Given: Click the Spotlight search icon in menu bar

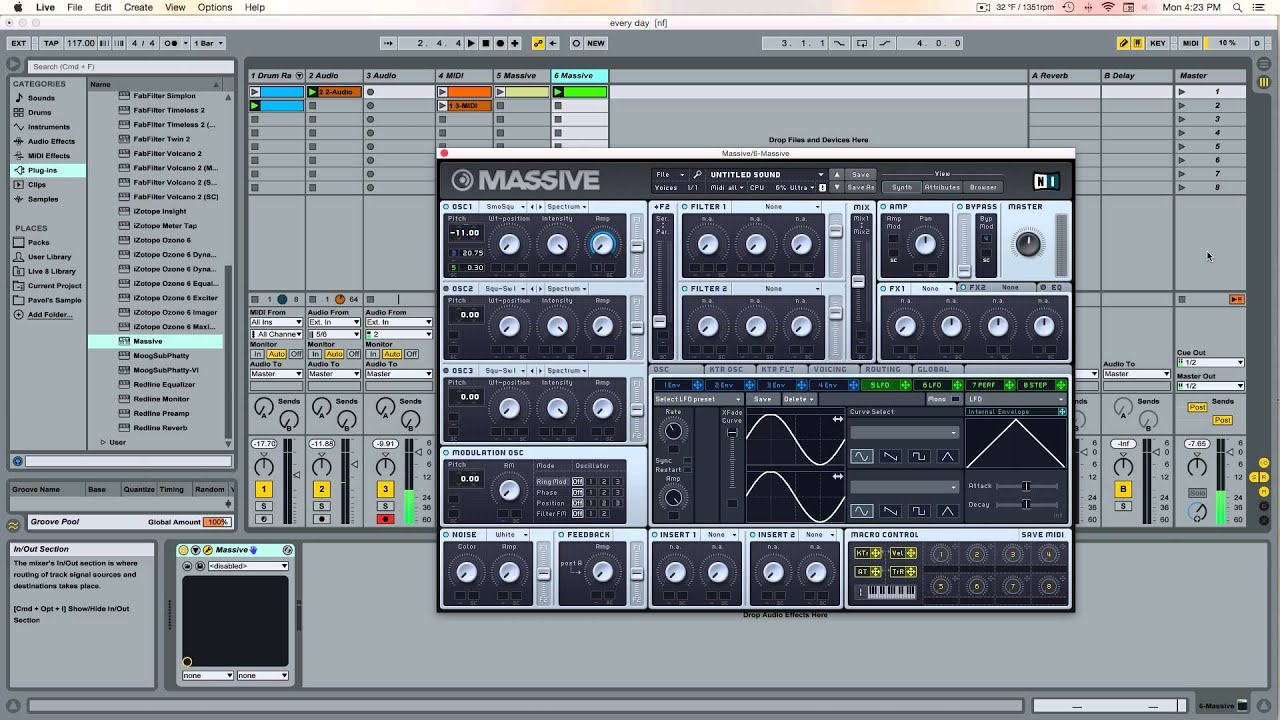Looking at the screenshot, I should (1239, 7).
